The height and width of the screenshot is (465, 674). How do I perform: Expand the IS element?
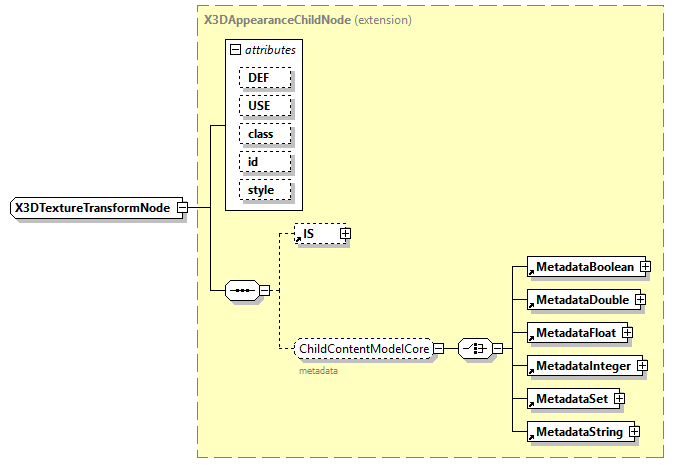point(345,233)
